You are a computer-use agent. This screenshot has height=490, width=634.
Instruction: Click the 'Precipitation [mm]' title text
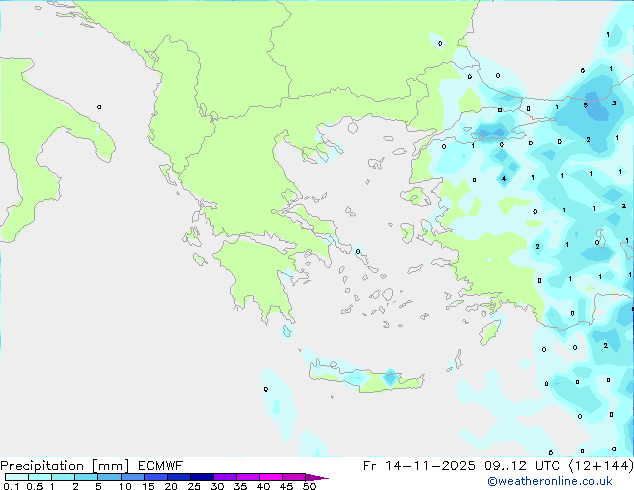click(65, 466)
